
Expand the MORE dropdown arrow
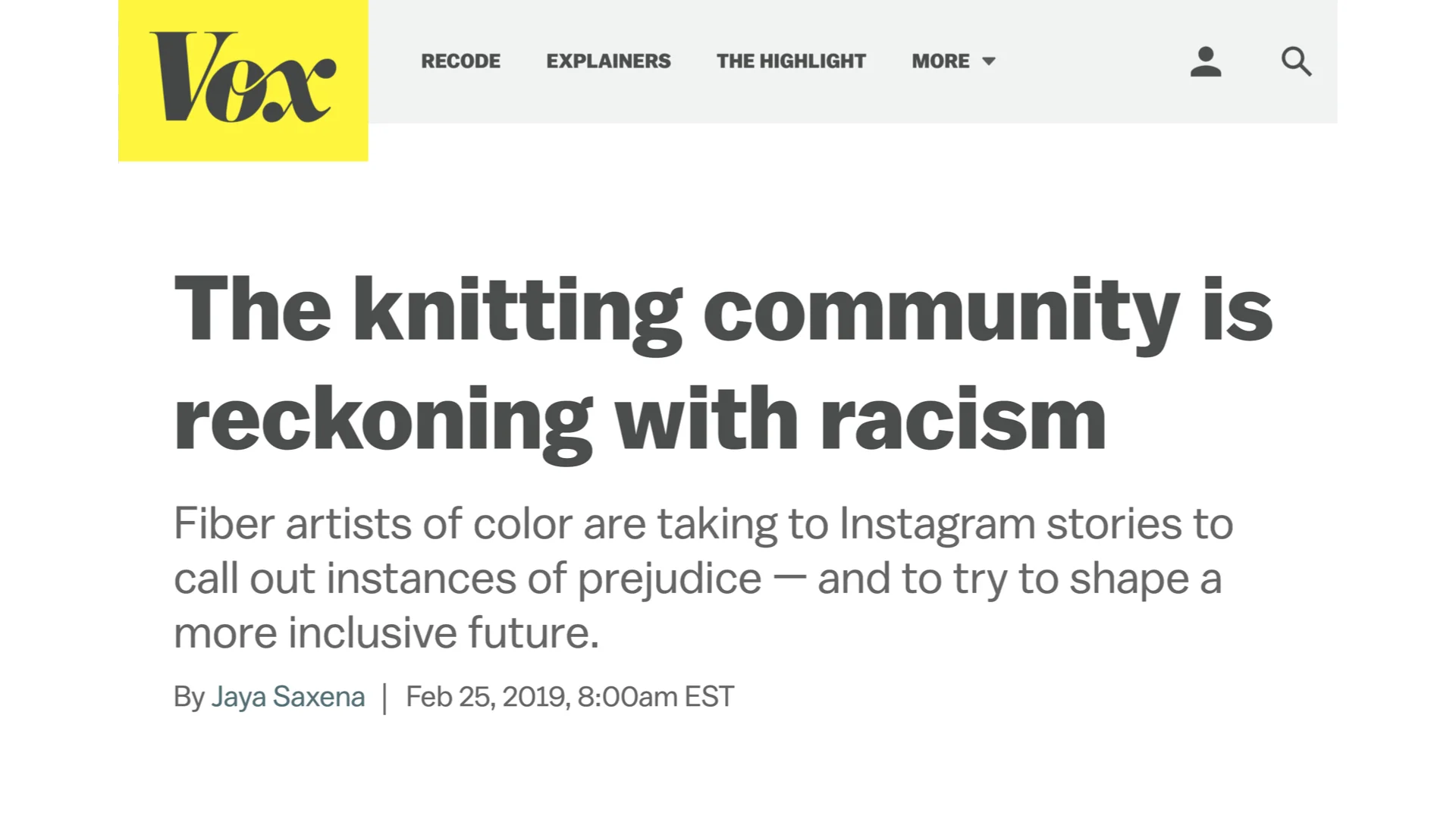(989, 61)
